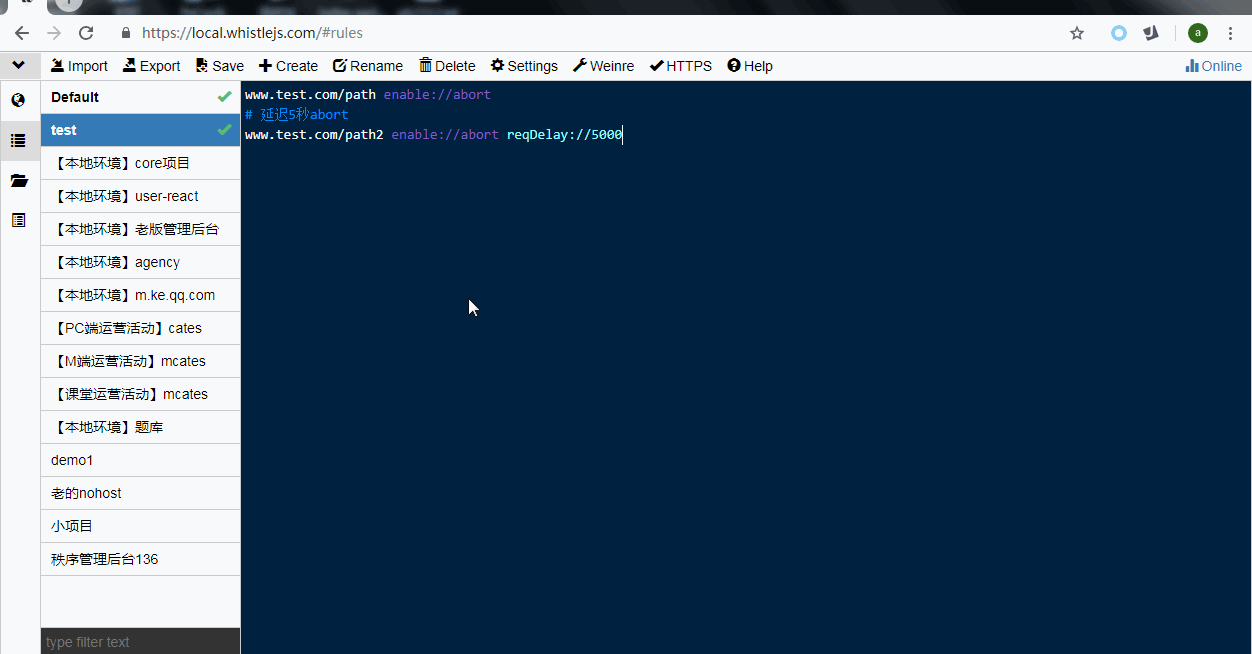Select 【本地环境】题库 rule group
The height and width of the screenshot is (654, 1252).
coord(141,427)
